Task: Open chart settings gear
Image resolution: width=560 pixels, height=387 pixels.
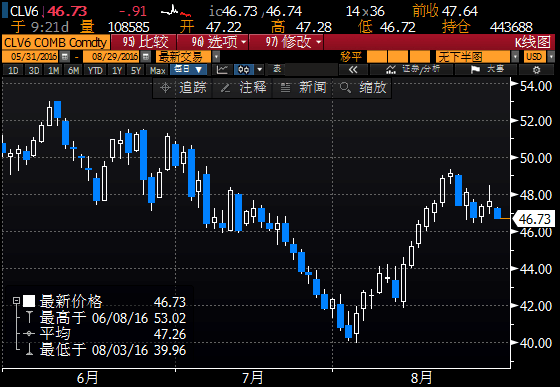Action: pyautogui.click(x=536, y=70)
